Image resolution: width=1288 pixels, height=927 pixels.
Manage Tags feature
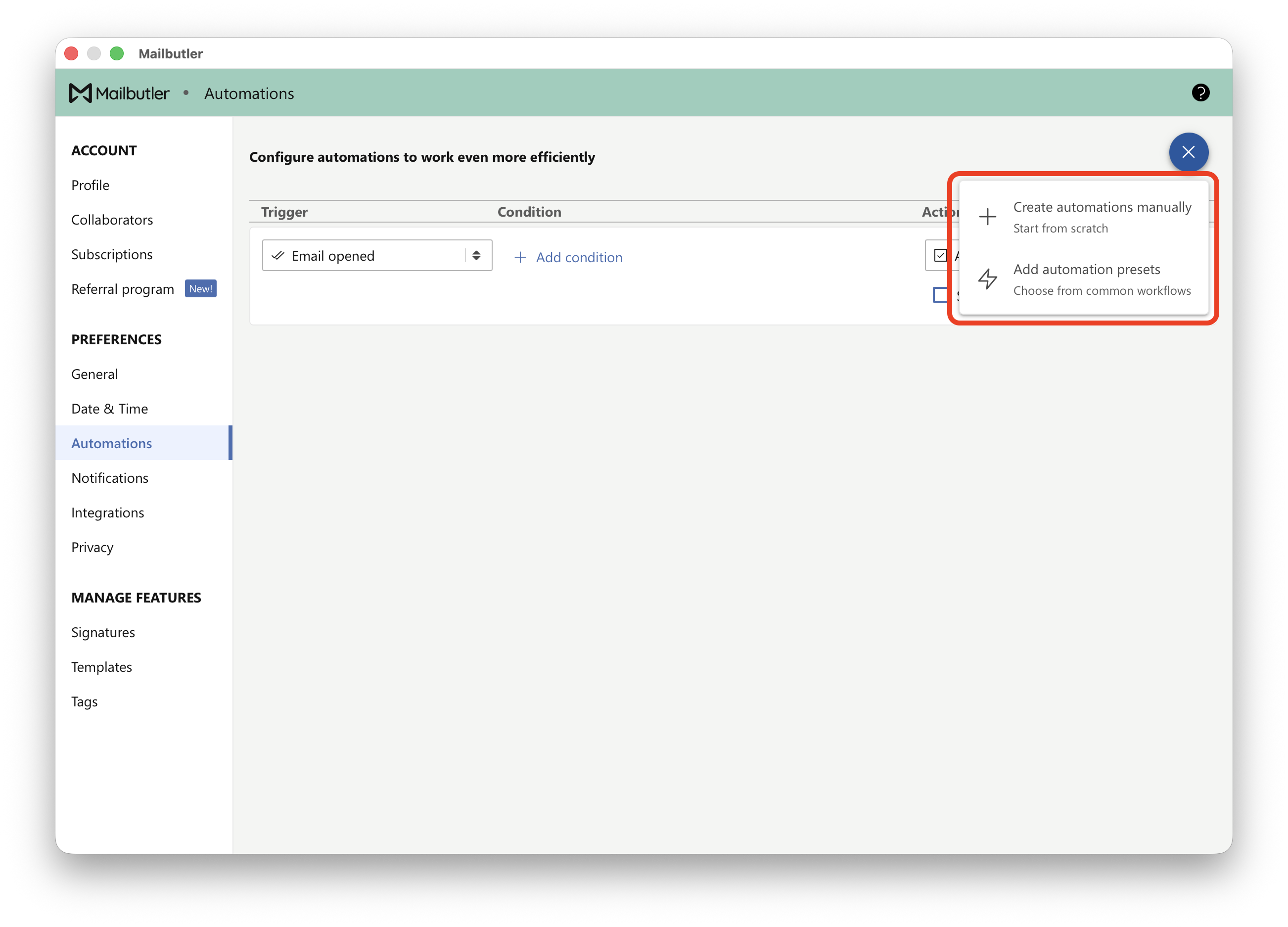point(84,701)
